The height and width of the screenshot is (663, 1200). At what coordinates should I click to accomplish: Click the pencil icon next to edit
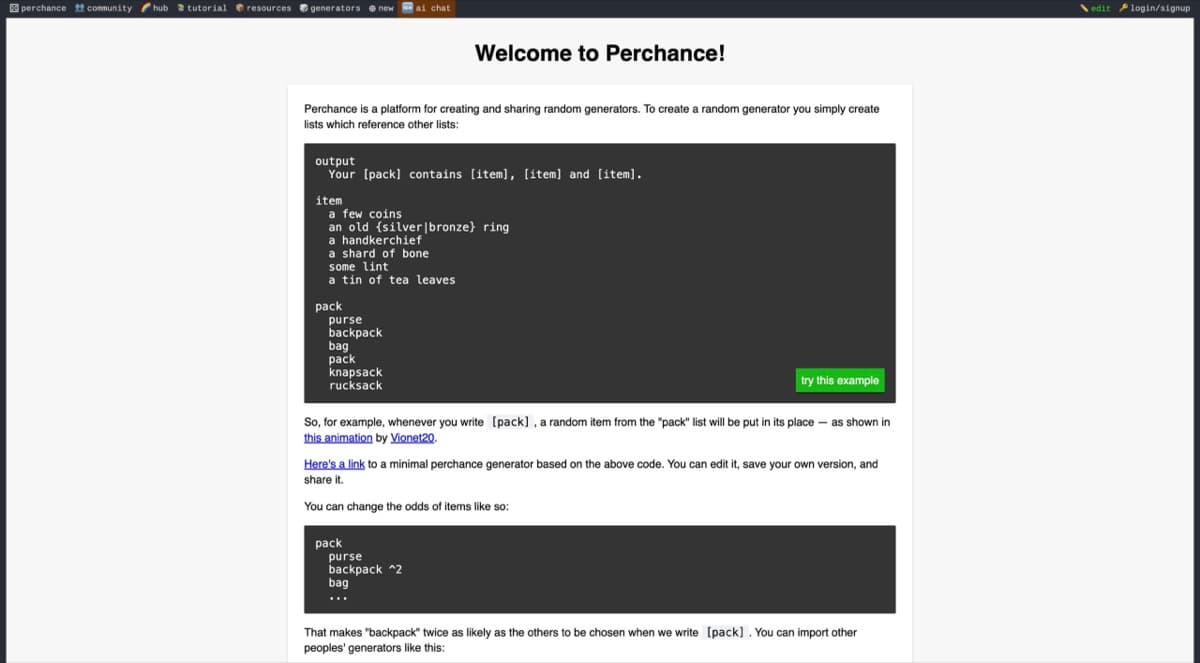pos(1084,8)
